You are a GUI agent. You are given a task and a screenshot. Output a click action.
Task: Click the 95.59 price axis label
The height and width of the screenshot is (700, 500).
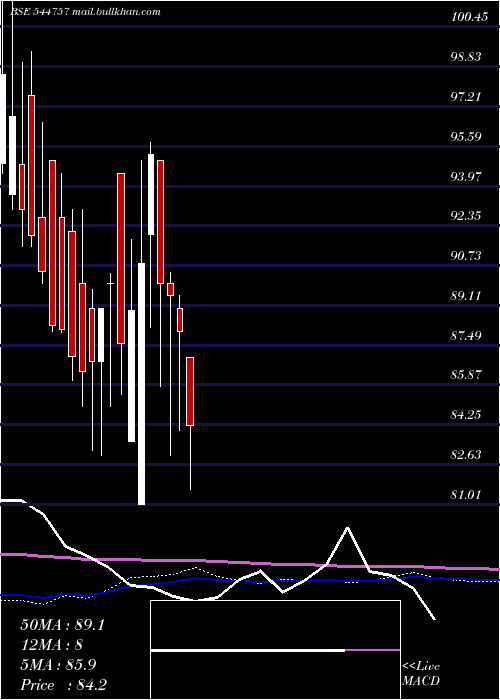(466, 137)
